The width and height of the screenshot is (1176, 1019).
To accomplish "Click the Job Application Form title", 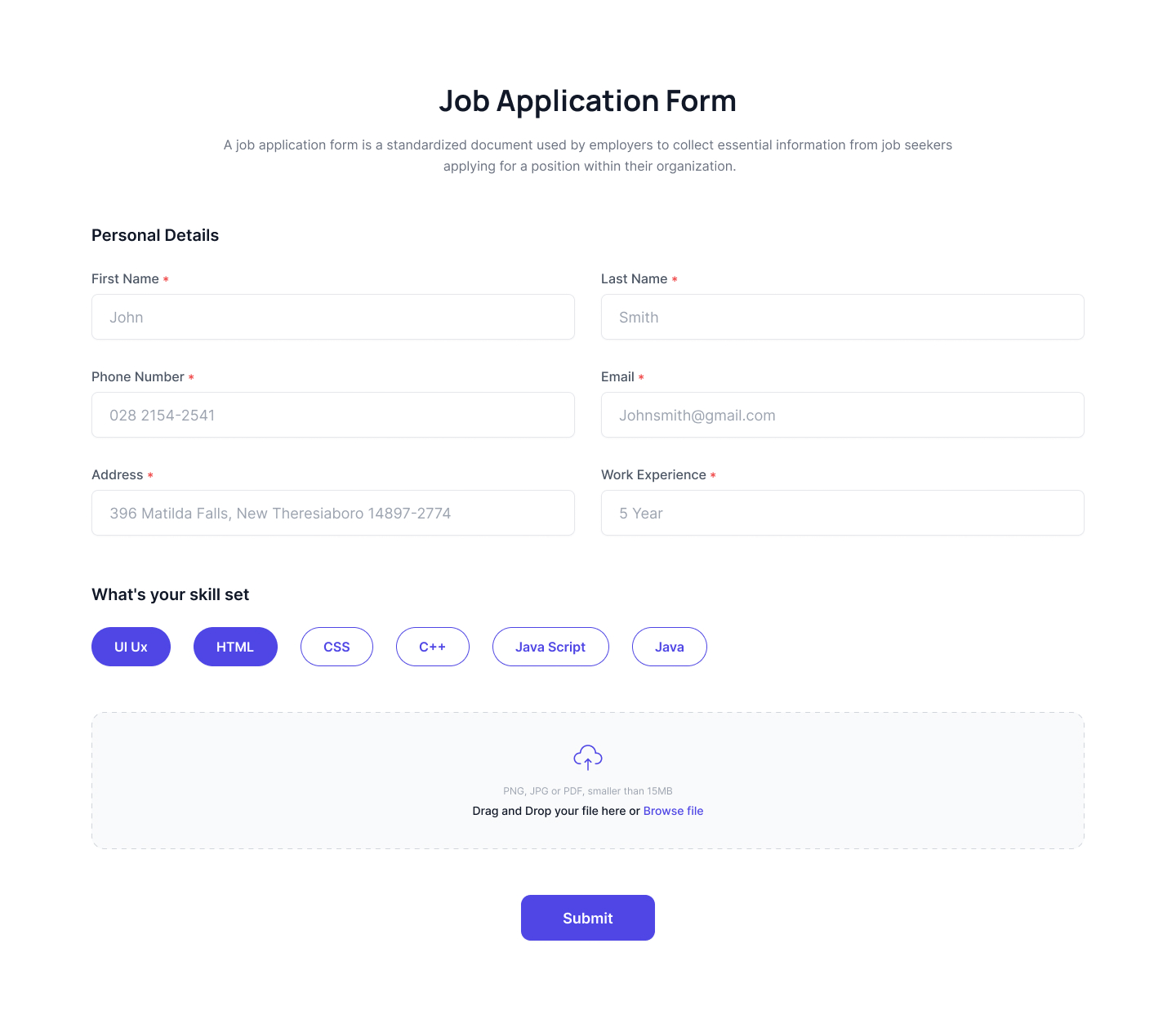I will point(587,101).
